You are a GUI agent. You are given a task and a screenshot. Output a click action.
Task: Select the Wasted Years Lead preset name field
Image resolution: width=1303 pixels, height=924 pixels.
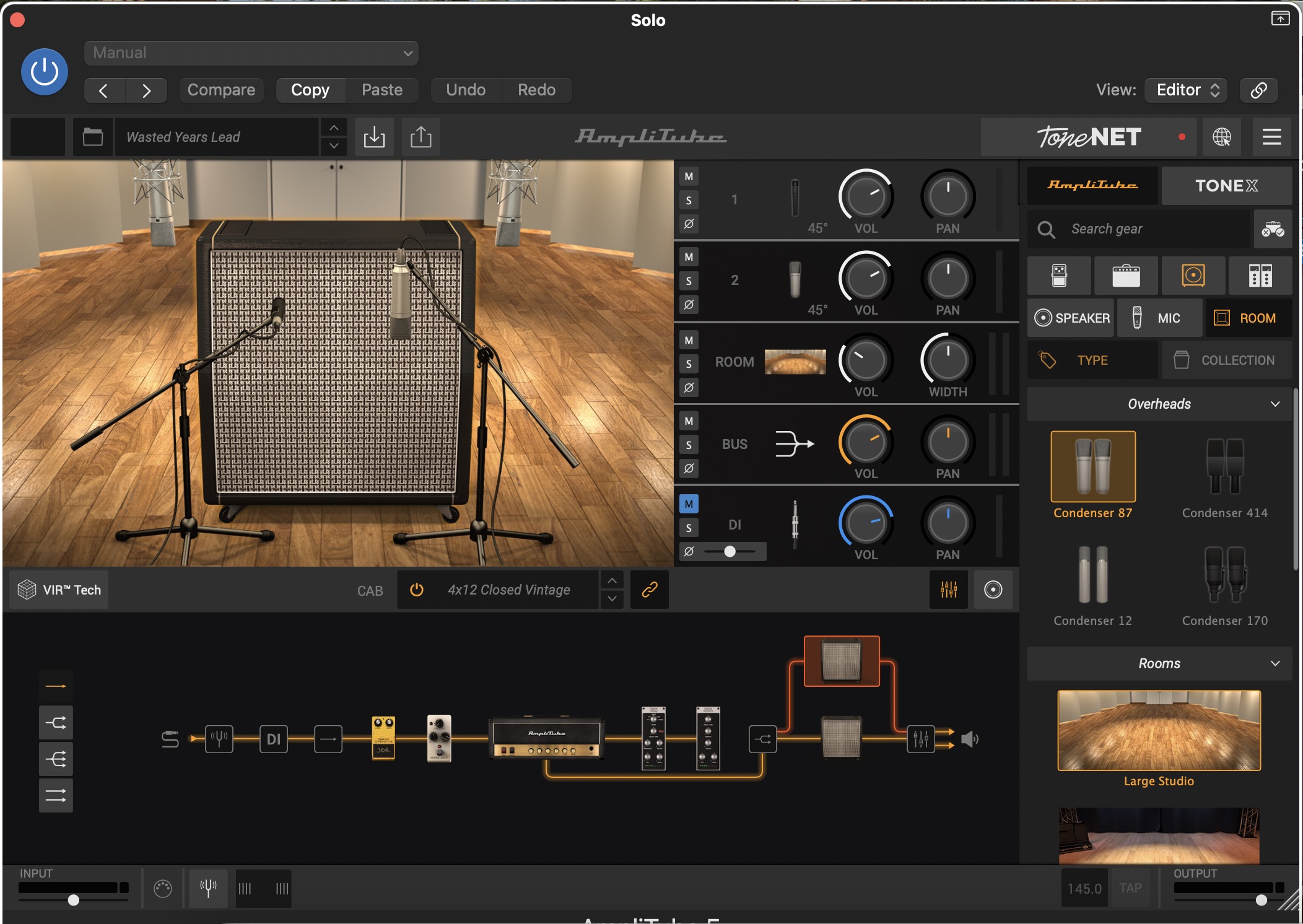pos(217,137)
